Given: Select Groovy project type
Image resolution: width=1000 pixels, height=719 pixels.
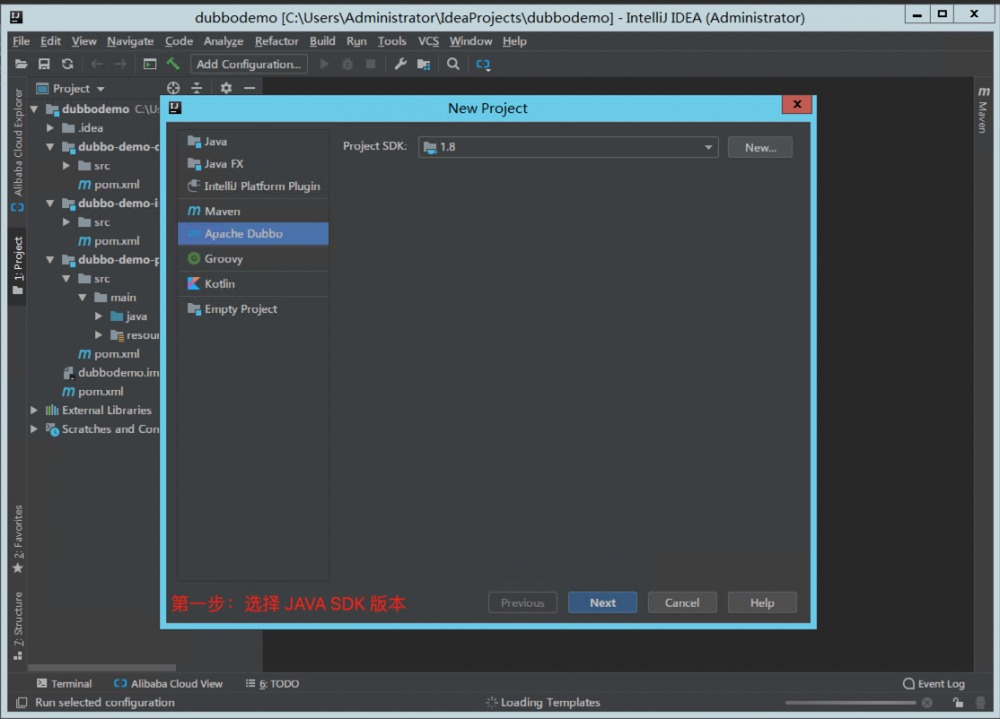Looking at the screenshot, I should (x=253, y=258).
